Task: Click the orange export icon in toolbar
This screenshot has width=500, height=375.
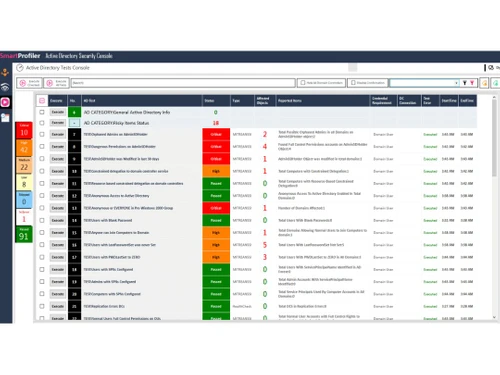Action: (484, 83)
